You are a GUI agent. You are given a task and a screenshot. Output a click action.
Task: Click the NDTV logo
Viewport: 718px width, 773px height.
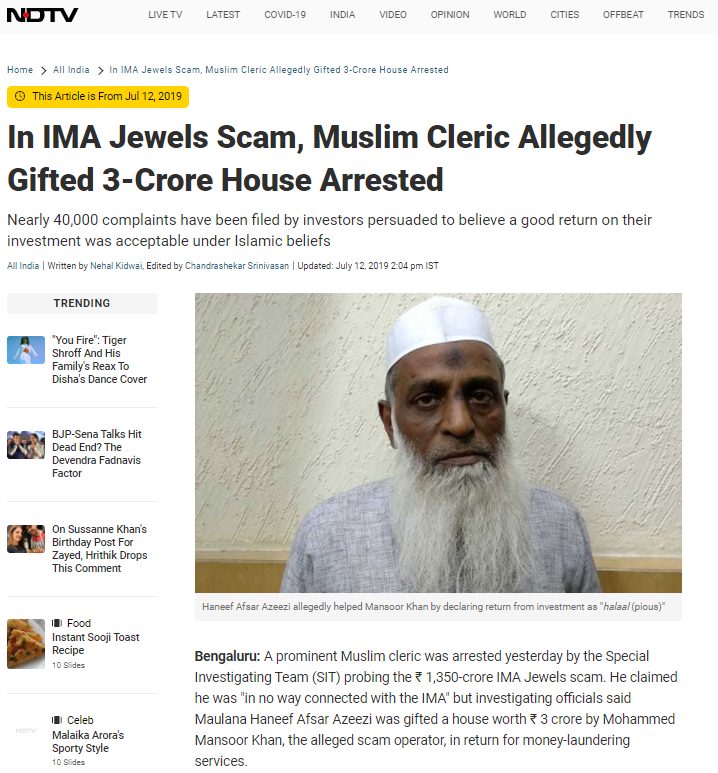coord(42,15)
